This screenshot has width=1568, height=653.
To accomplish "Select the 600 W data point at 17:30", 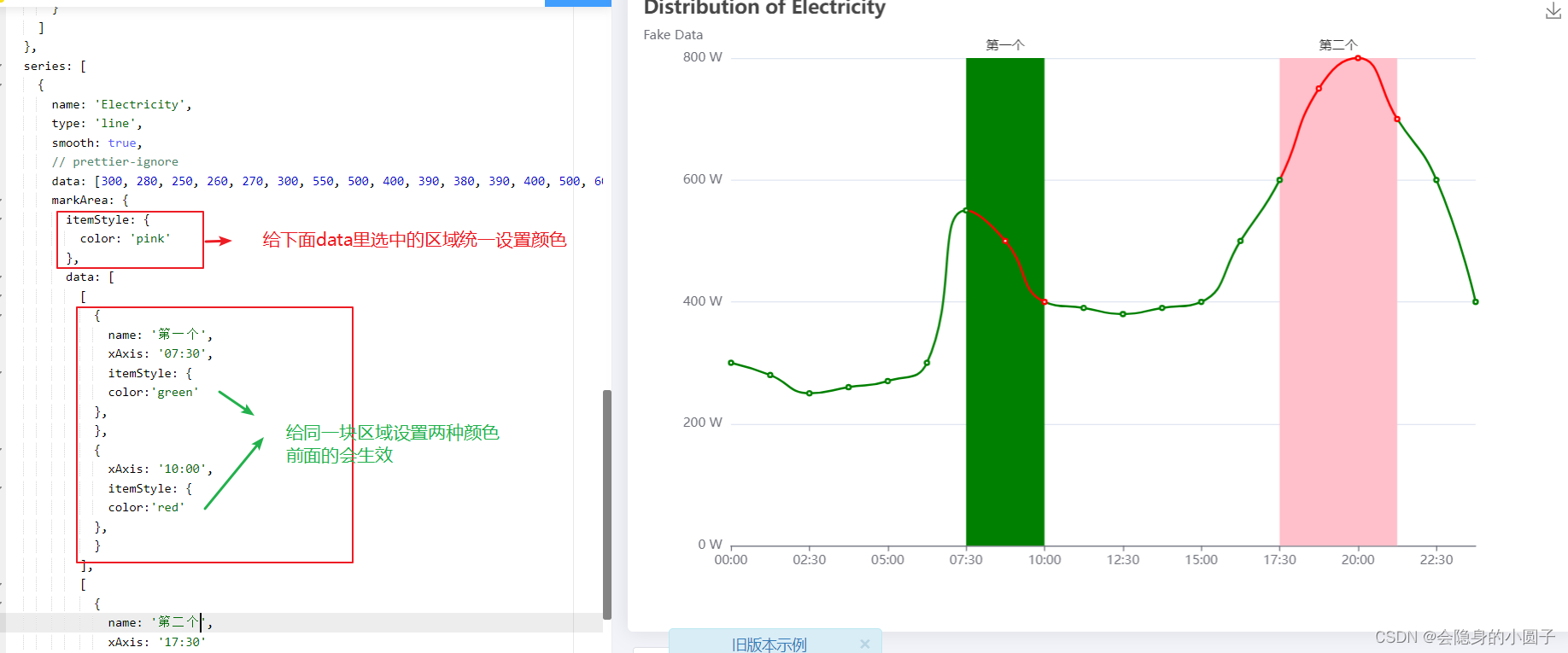I will pos(1279,180).
